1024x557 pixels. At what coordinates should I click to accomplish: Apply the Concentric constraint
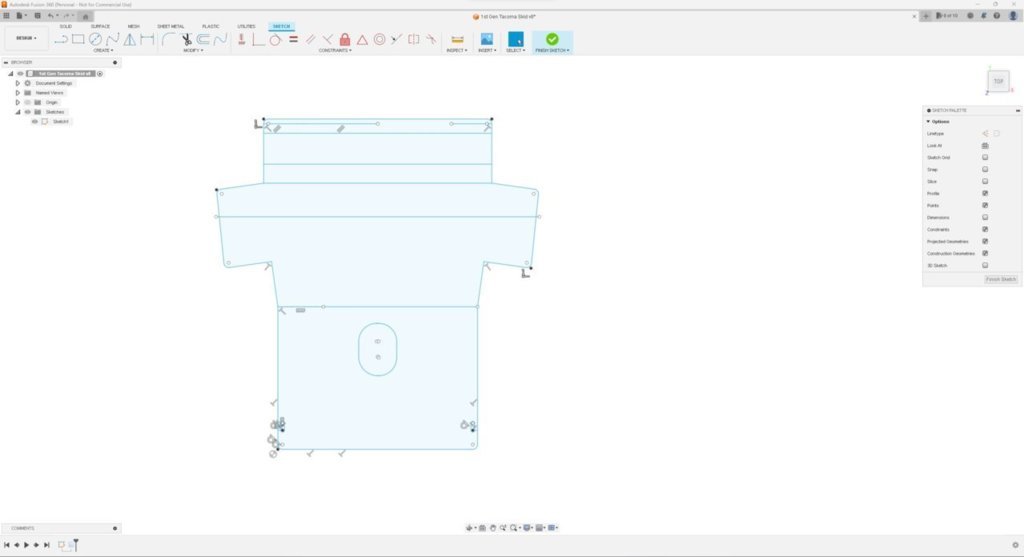[x=379, y=39]
